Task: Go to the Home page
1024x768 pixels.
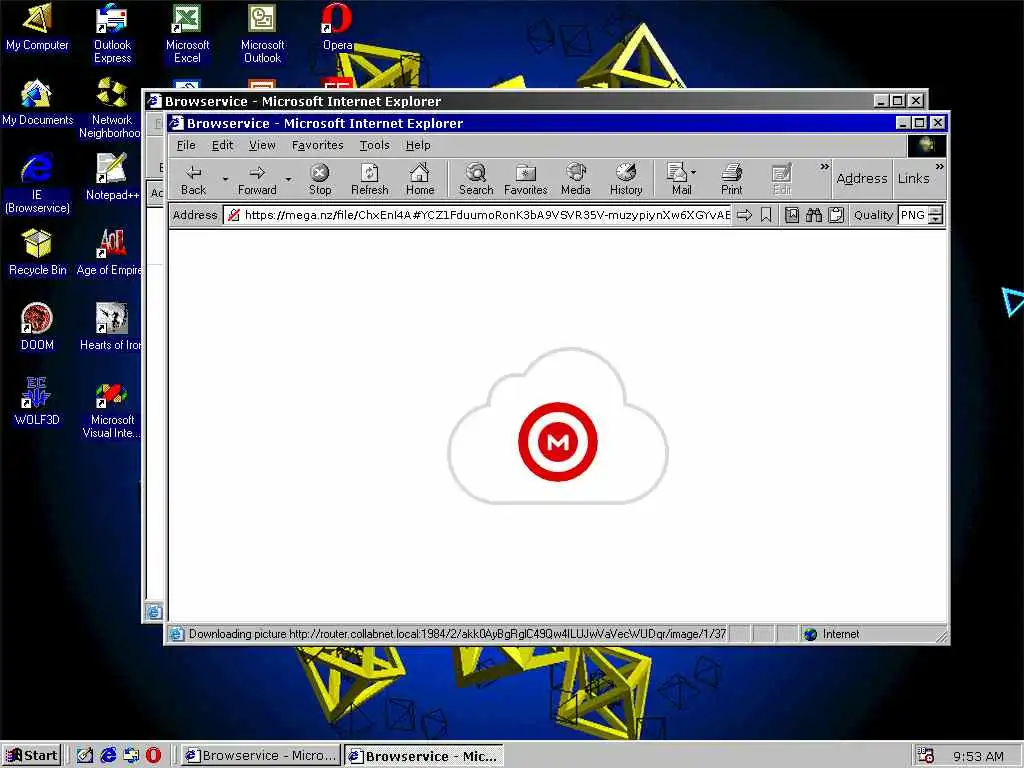Action: click(x=420, y=180)
